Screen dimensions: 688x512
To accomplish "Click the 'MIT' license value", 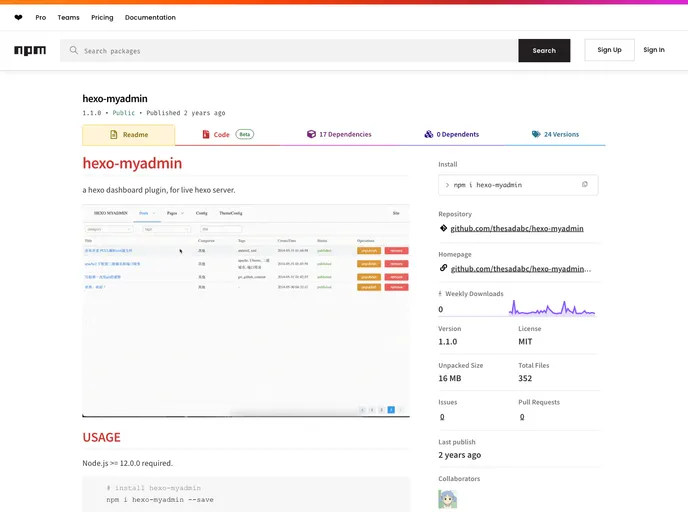I will 525,341.
